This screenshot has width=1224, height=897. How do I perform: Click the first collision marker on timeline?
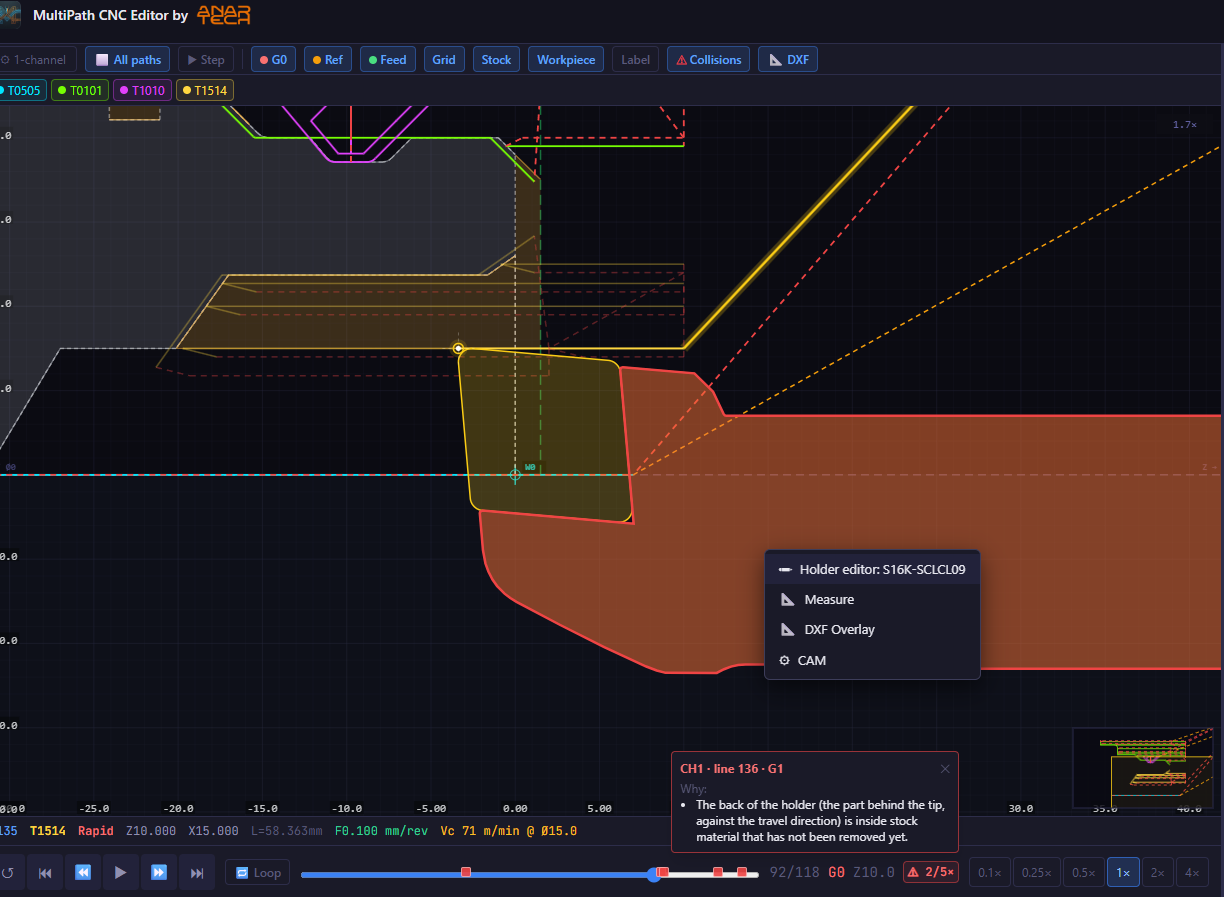click(466, 873)
